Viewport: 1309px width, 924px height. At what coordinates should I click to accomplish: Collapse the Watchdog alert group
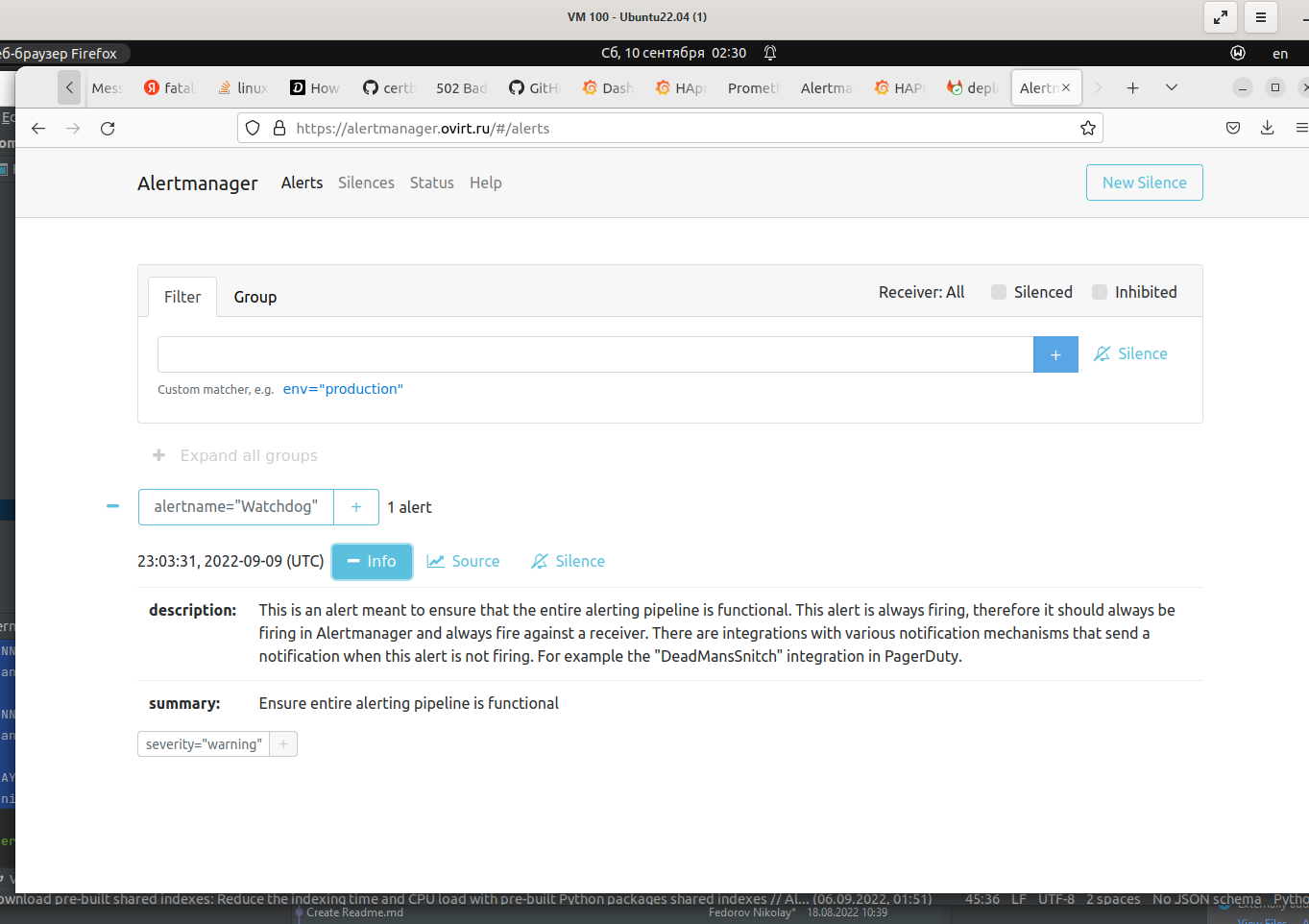(112, 506)
